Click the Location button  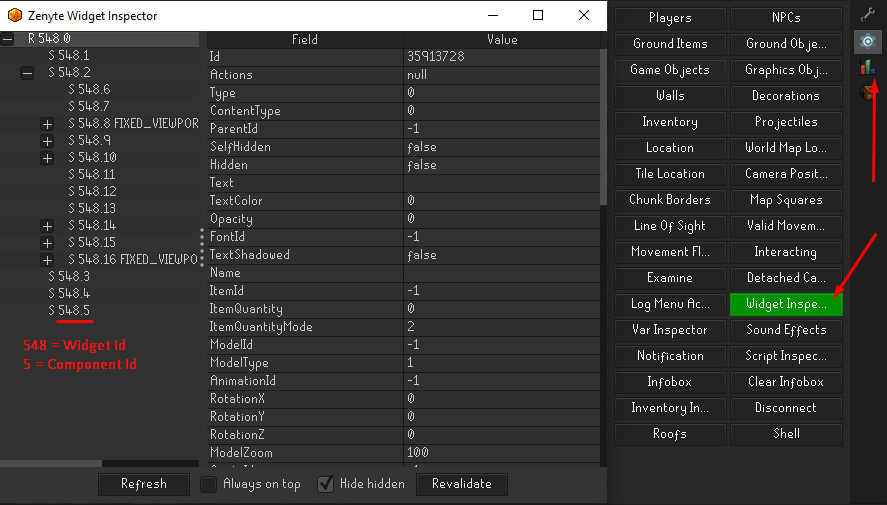670,148
